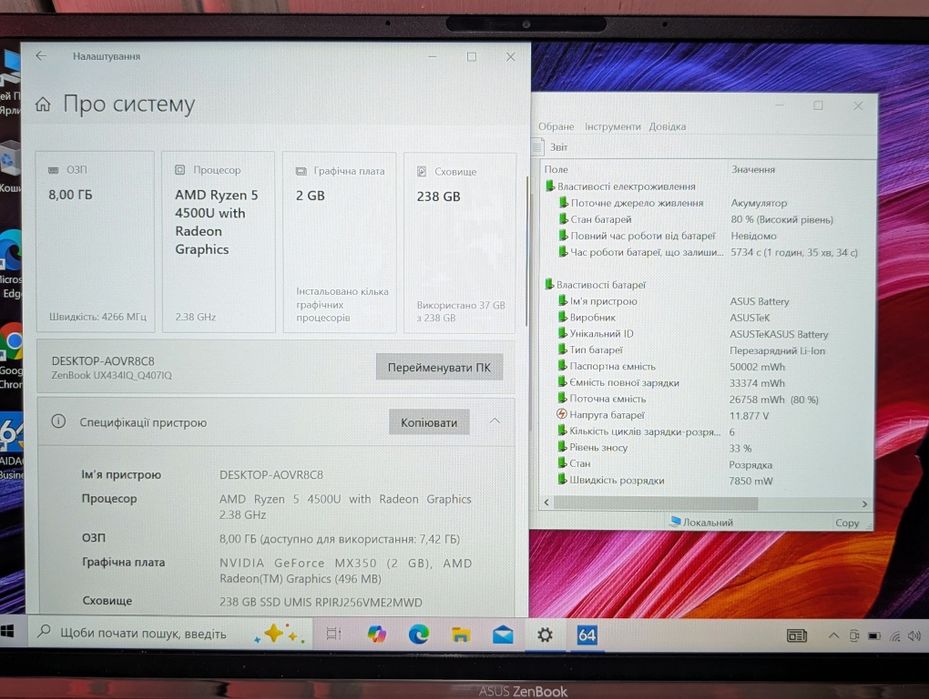The image size is (929, 699).
Task: Click the battery icon in system tray
Action: click(874, 636)
